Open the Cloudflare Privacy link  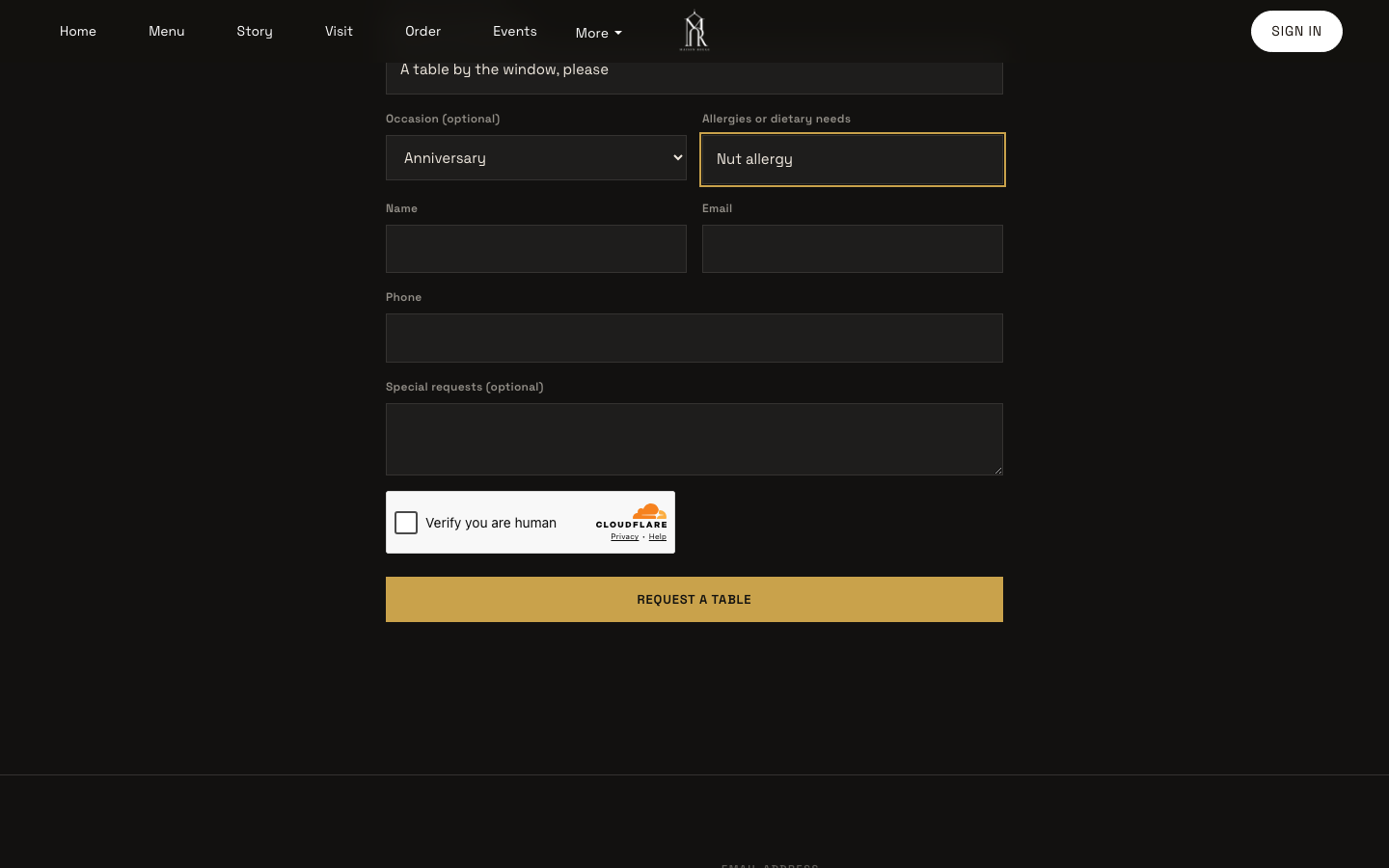pyautogui.click(x=625, y=537)
